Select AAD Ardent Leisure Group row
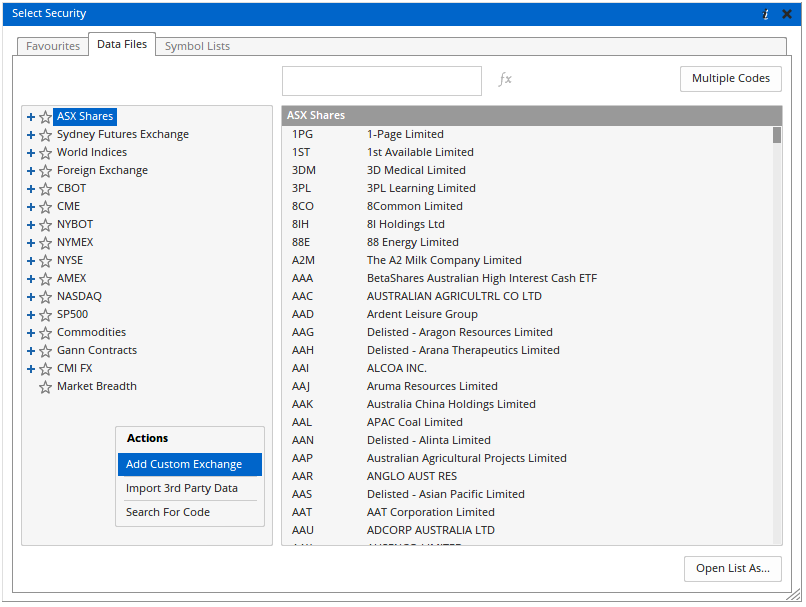The height and width of the screenshot is (607, 806). pos(527,315)
